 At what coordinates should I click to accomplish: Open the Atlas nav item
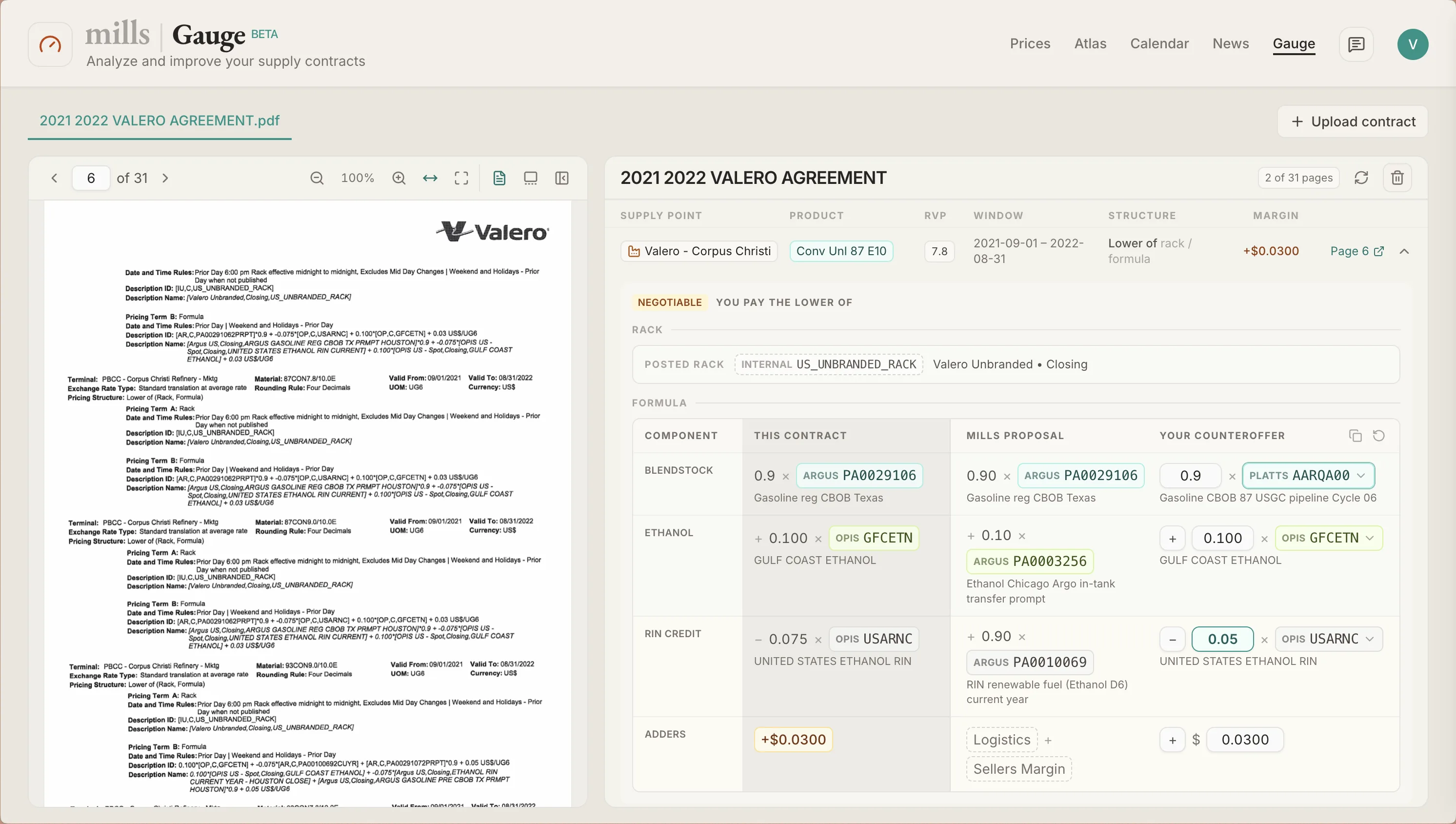tap(1090, 43)
